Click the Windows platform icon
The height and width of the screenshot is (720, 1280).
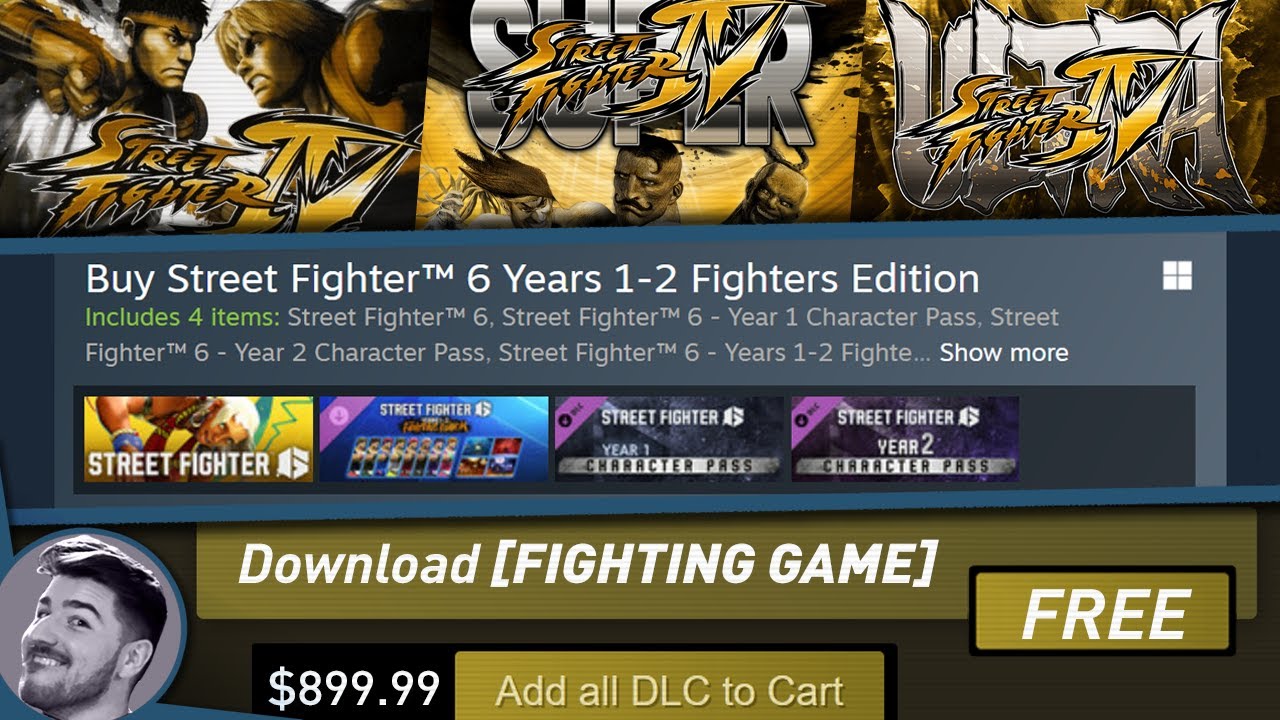coord(1177,277)
